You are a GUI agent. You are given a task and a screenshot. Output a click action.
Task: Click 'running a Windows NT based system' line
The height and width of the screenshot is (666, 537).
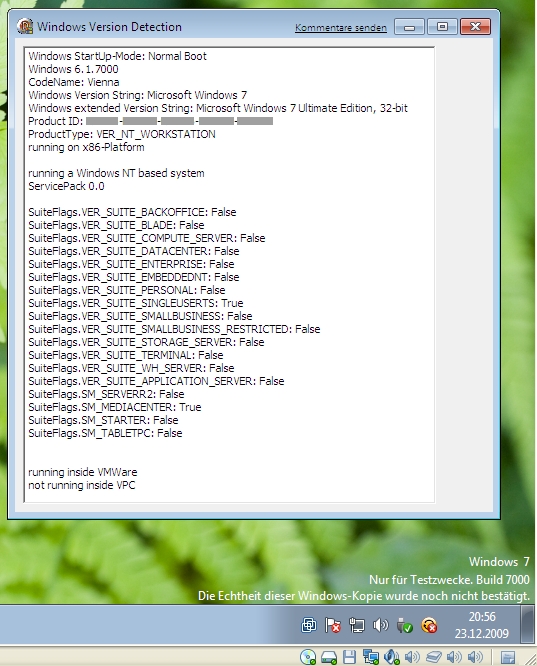[116, 173]
